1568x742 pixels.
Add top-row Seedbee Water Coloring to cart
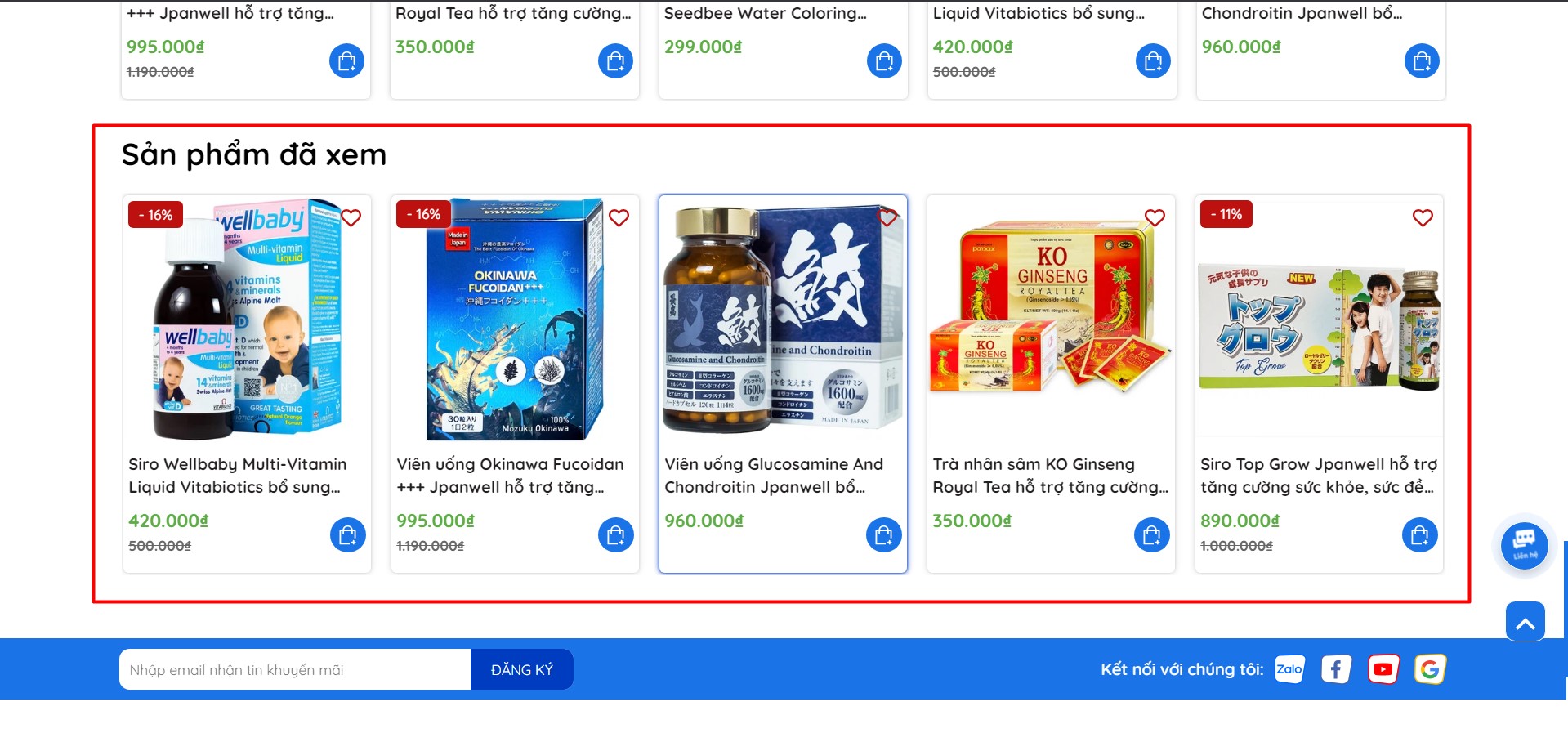884,60
